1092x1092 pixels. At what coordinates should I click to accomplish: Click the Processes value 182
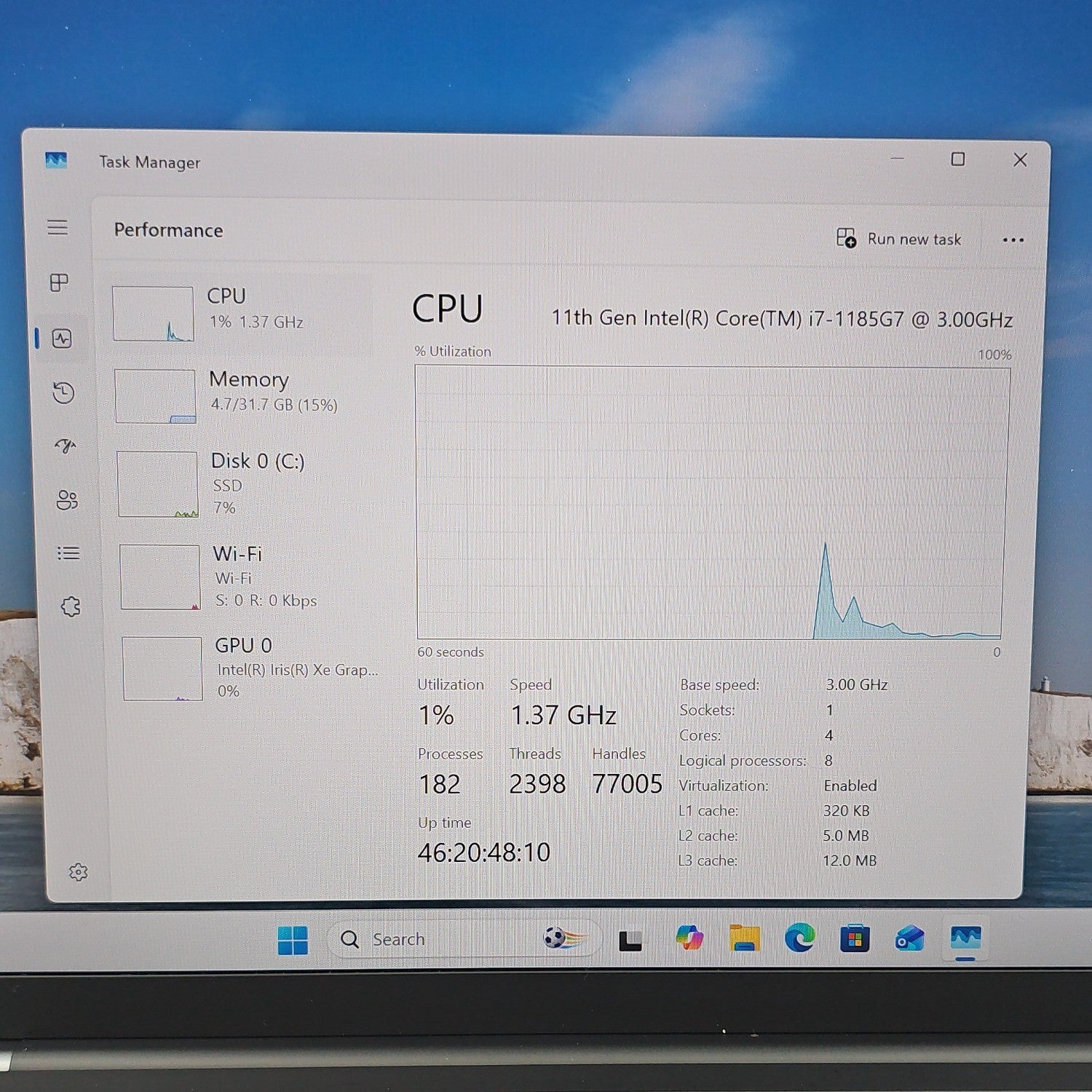click(x=440, y=784)
